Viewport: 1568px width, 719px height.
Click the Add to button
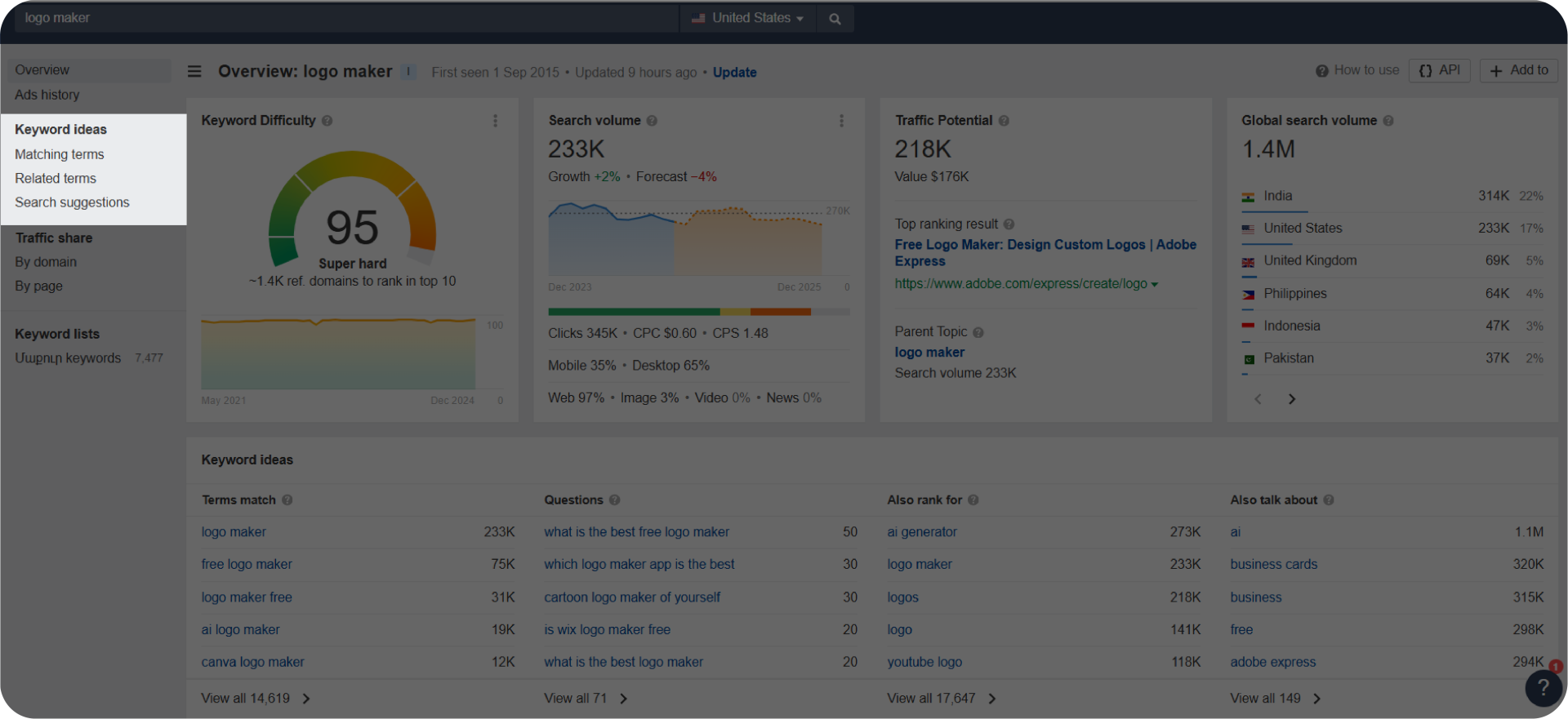[1518, 70]
